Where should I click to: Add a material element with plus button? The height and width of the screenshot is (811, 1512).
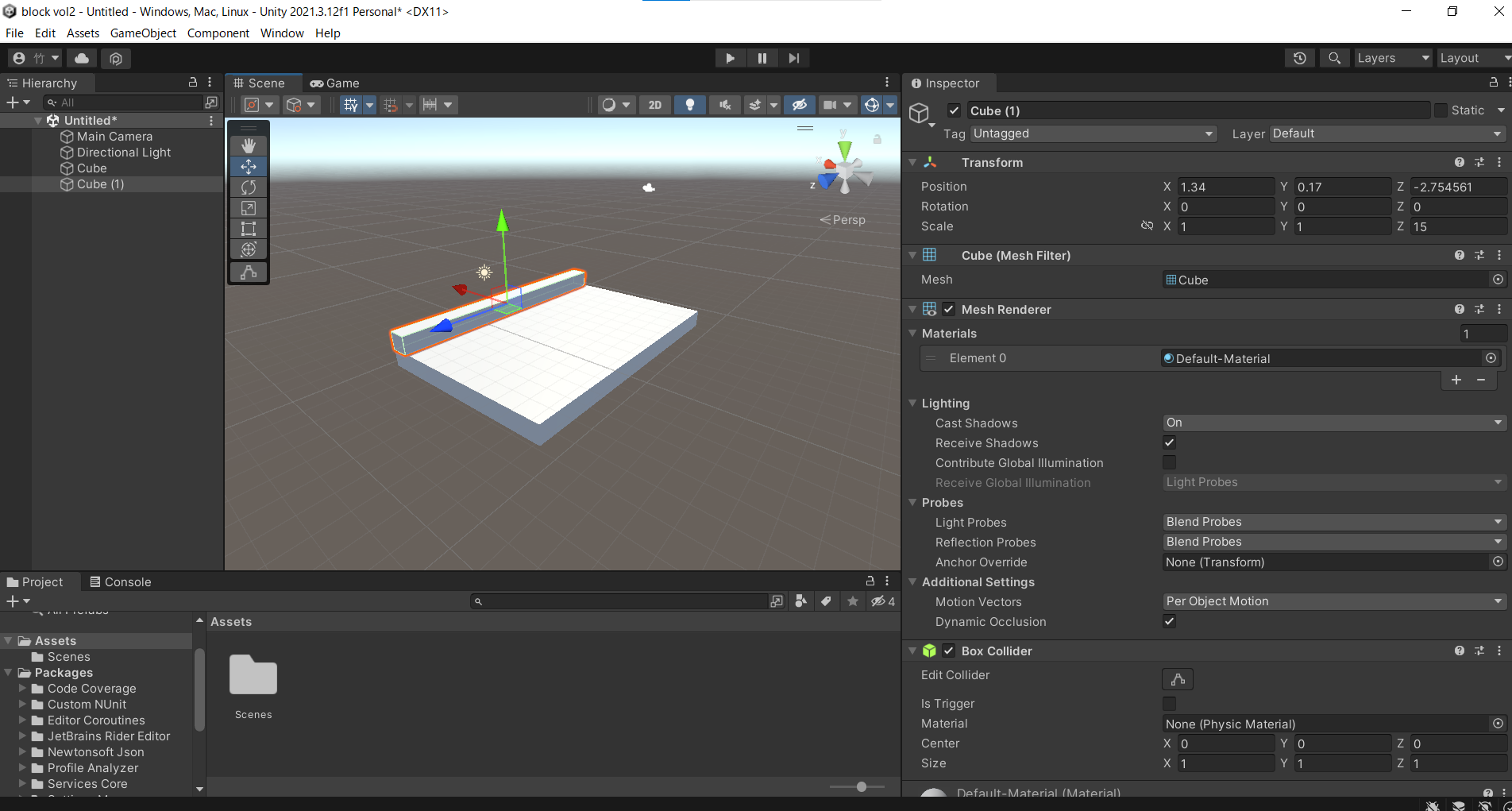pyautogui.click(x=1456, y=380)
